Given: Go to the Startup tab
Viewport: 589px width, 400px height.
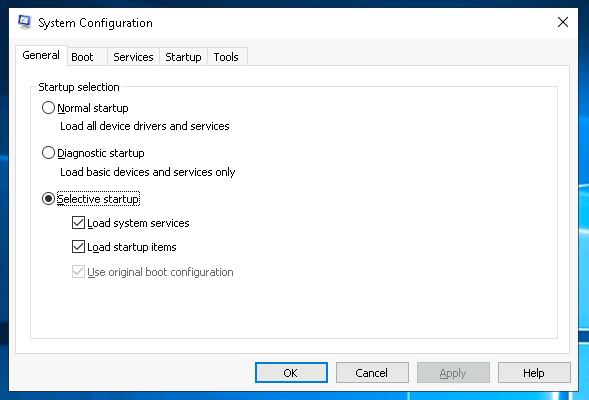Looking at the screenshot, I should pos(183,57).
